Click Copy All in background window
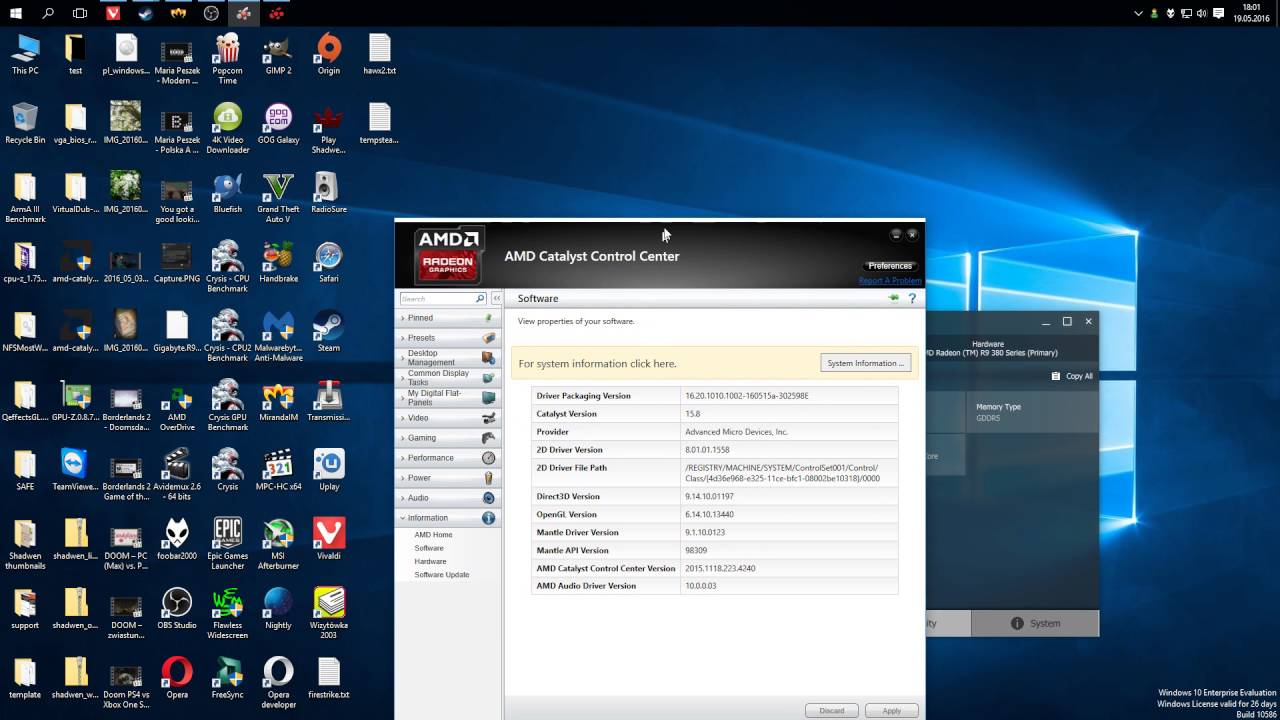1280x720 pixels. (x=1072, y=376)
